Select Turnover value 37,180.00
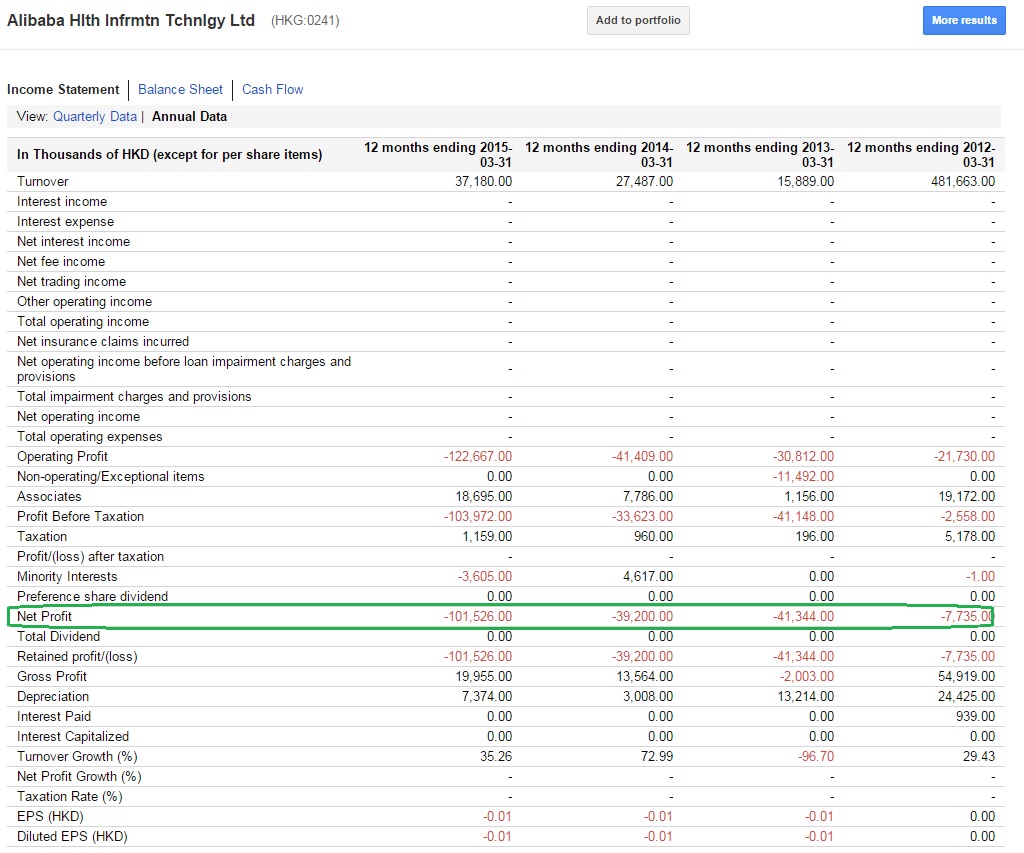1024x853 pixels. pos(483,182)
